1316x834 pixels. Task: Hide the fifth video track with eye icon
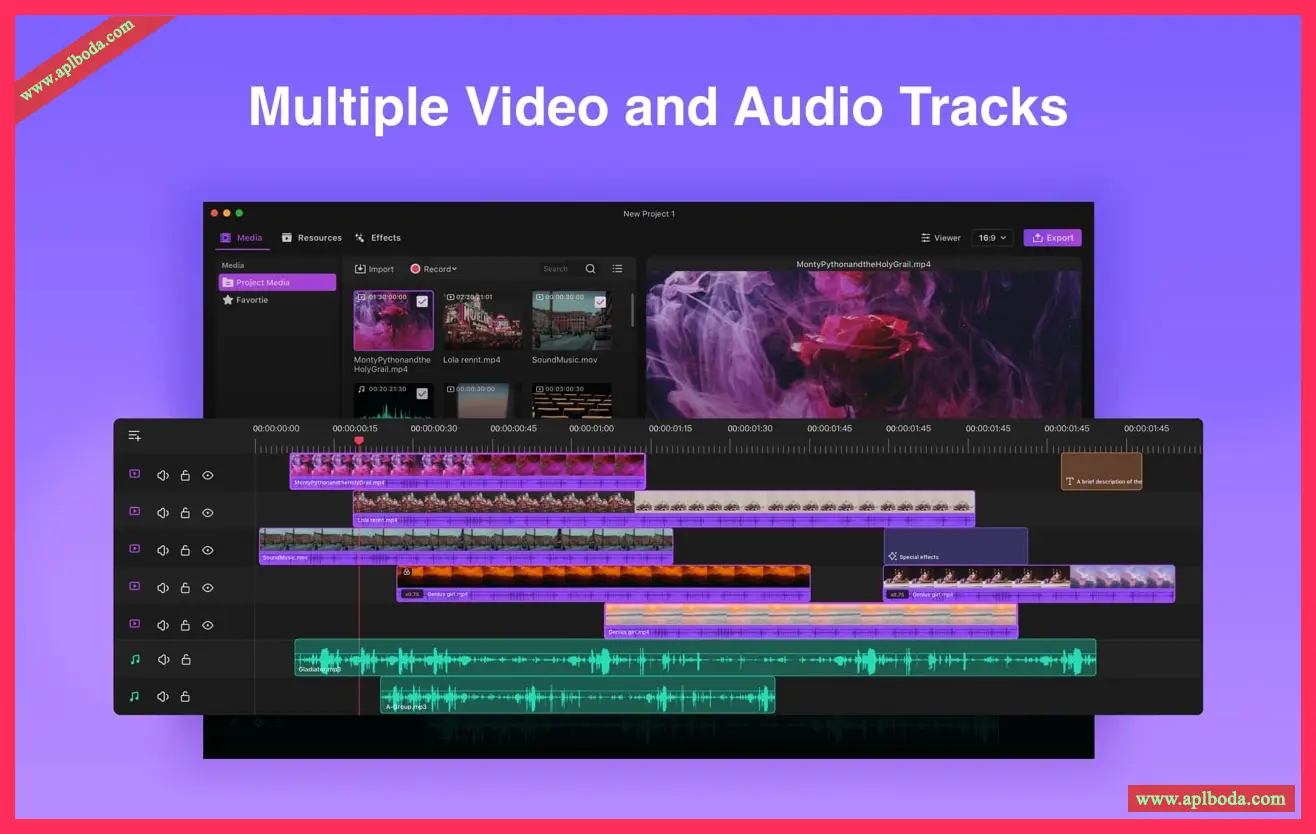(208, 625)
